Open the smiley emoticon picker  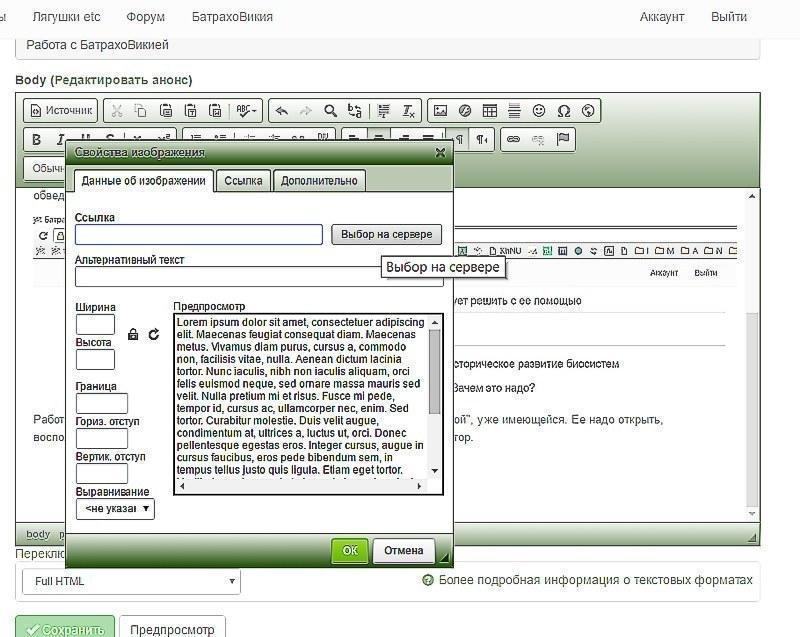[x=539, y=111]
